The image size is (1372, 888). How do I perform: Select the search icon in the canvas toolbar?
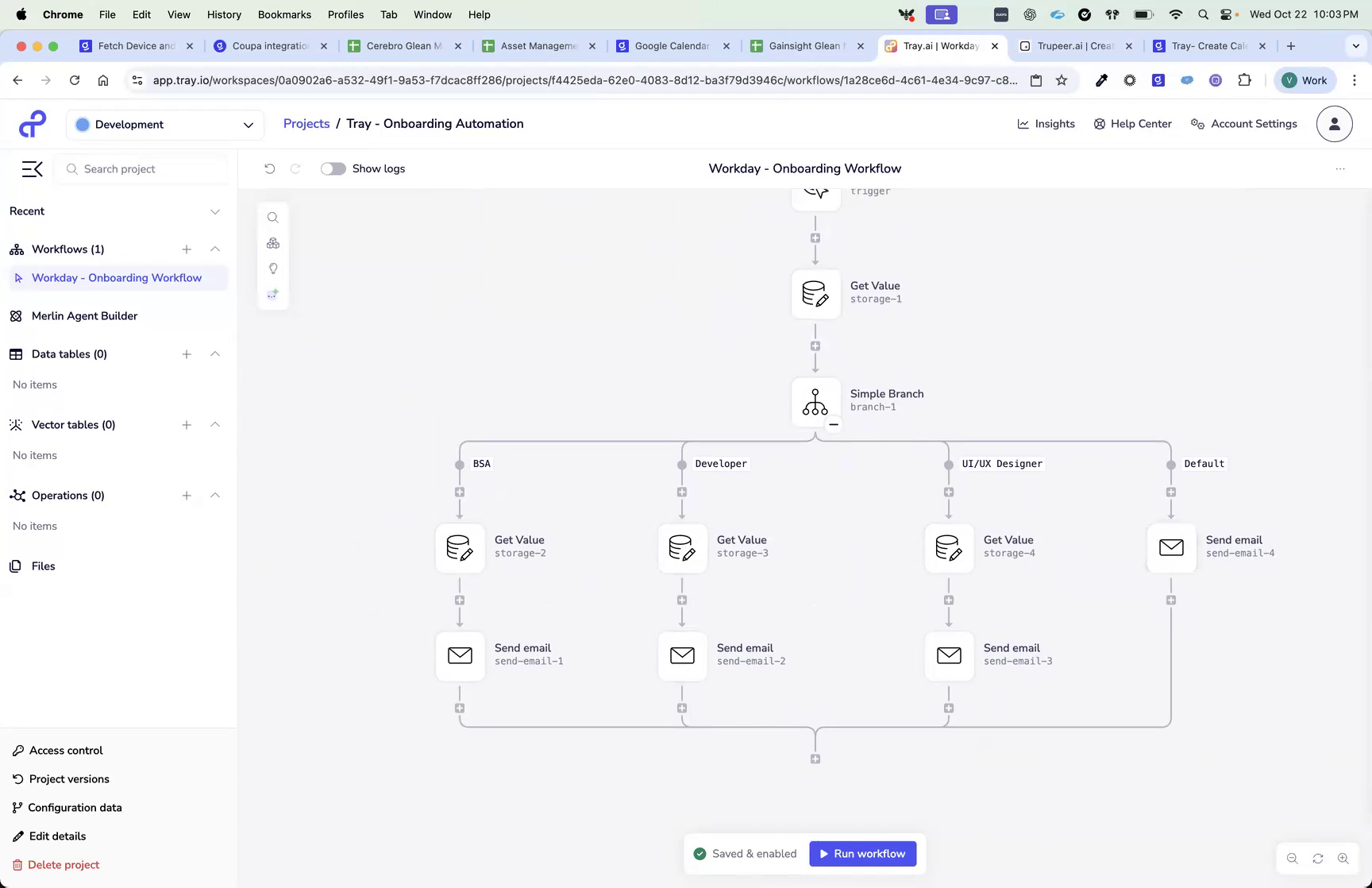pyautogui.click(x=273, y=217)
